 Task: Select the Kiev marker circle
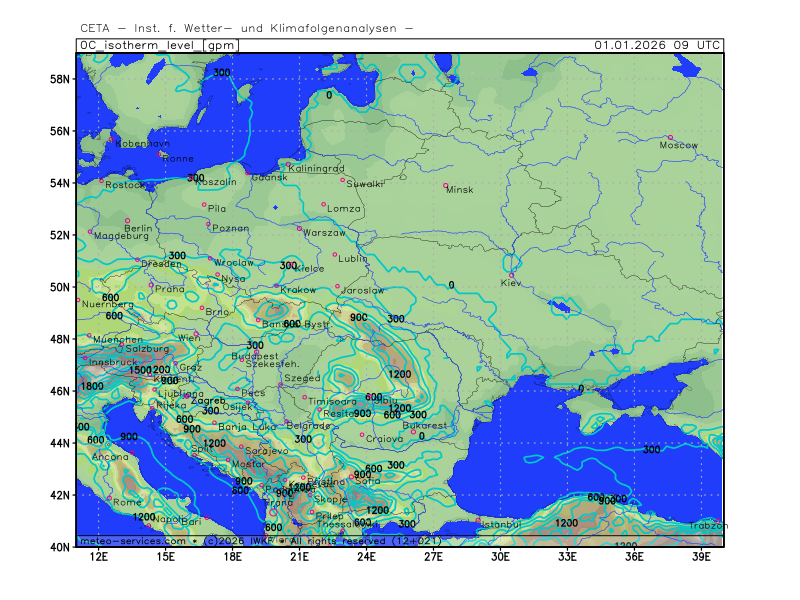click(x=512, y=275)
